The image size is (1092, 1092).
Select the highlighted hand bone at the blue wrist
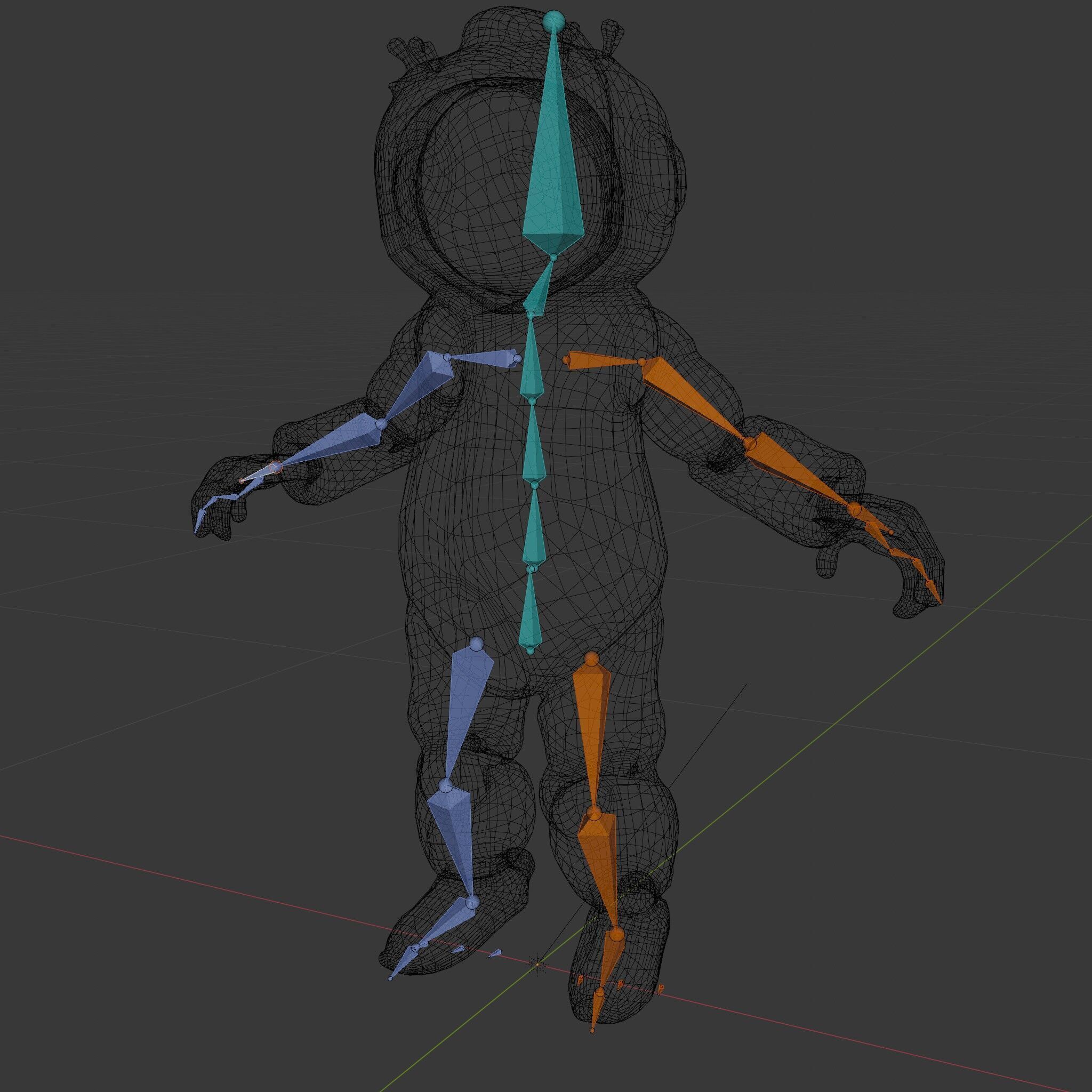258,473
